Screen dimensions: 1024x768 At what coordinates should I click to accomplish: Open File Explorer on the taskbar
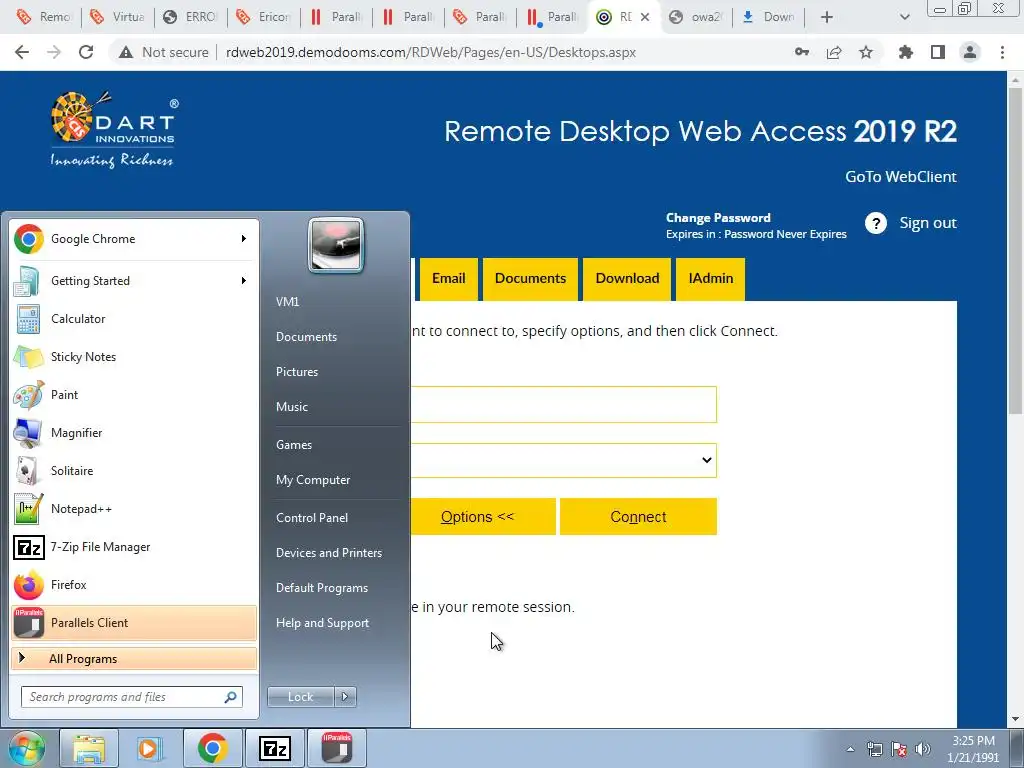coord(89,748)
